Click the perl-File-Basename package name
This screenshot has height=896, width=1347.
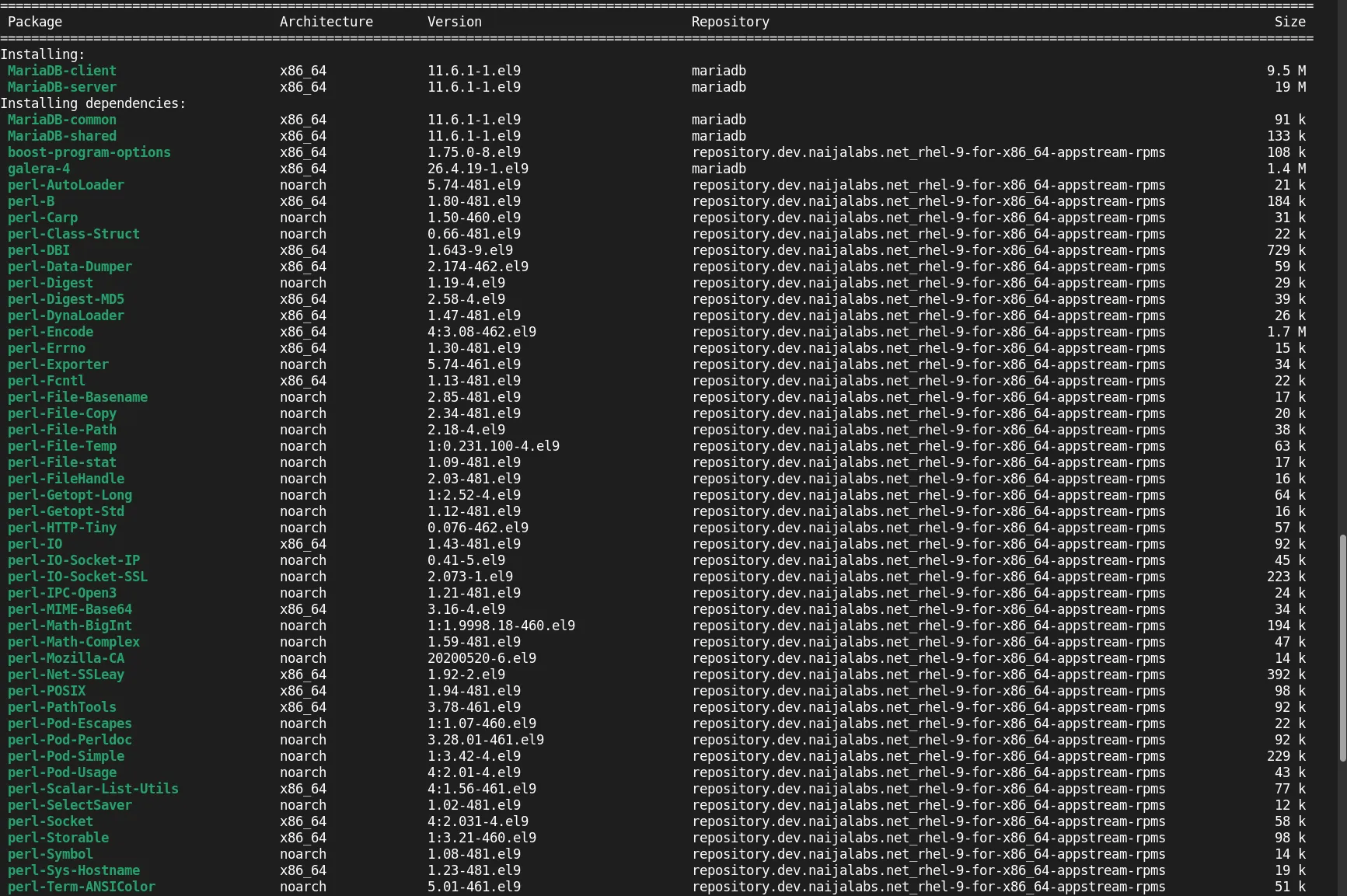tap(78, 397)
